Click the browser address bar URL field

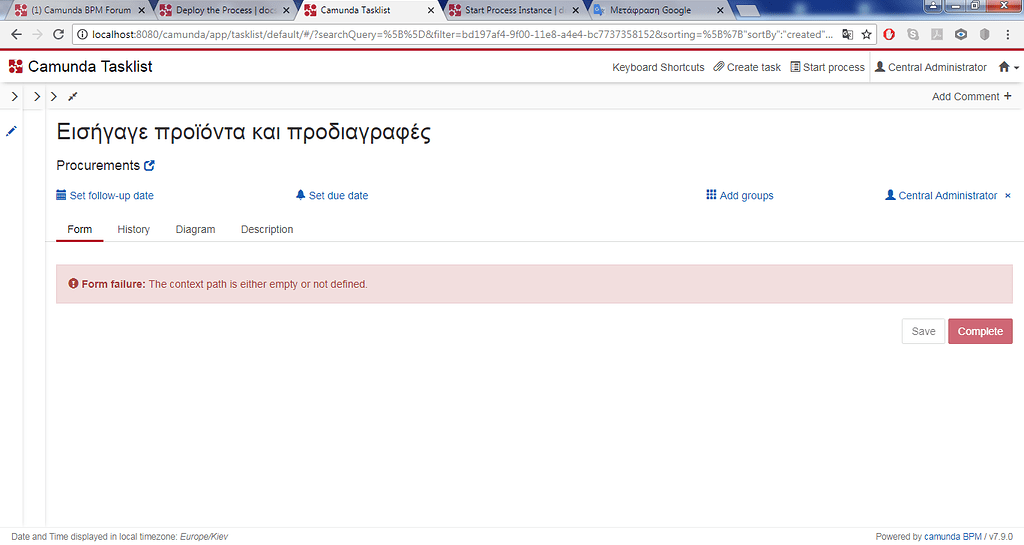click(x=450, y=34)
